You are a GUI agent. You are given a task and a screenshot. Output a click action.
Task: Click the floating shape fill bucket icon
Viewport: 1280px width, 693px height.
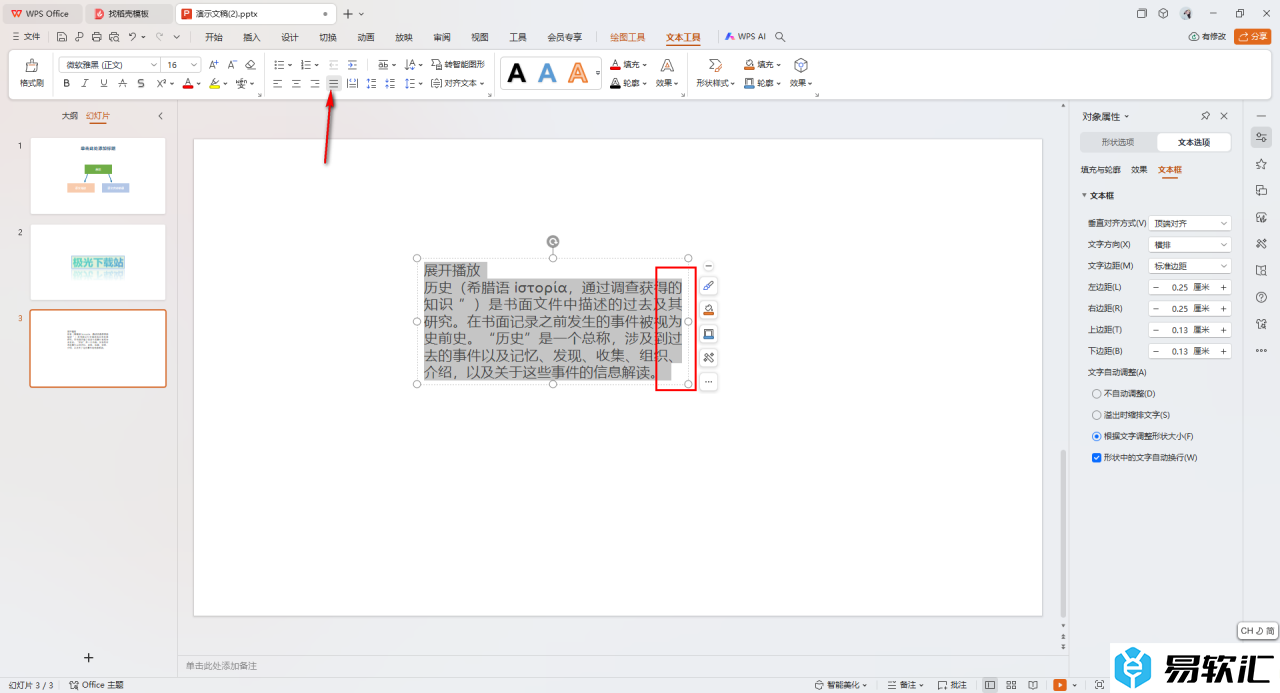pos(709,310)
